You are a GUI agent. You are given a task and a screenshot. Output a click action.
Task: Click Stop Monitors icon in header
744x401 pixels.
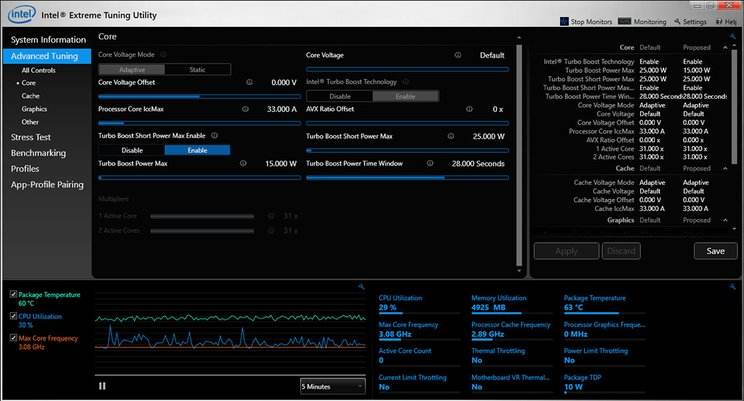(x=564, y=21)
